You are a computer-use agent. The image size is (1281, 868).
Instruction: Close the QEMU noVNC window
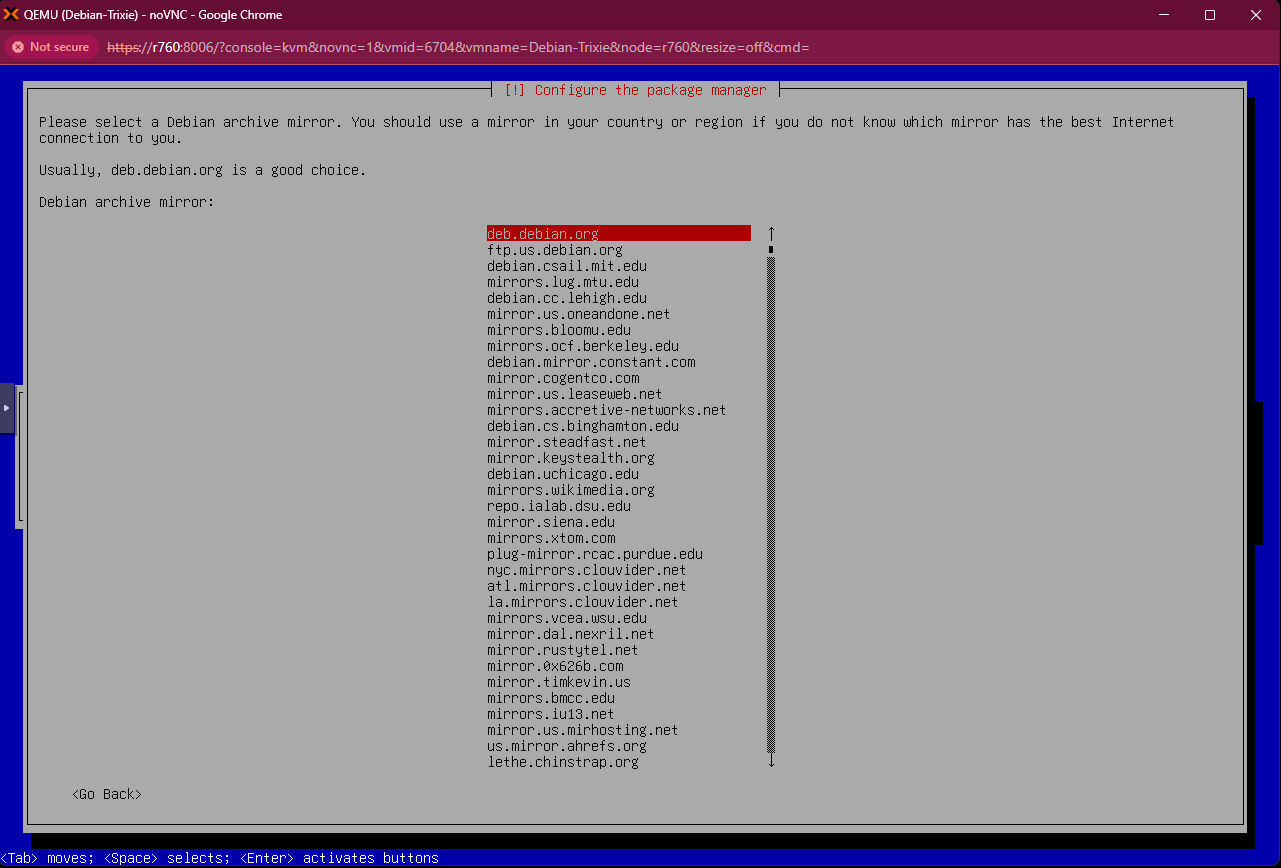[x=1256, y=15]
